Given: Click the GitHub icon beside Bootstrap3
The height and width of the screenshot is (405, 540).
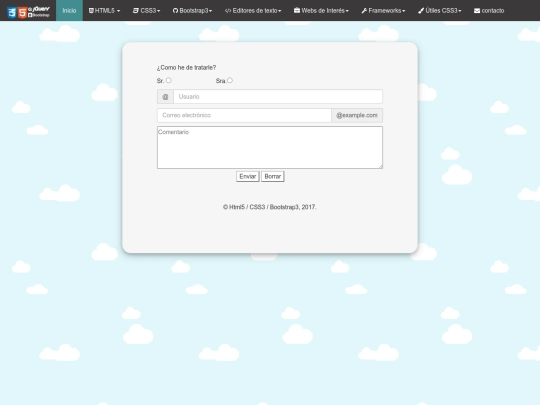Looking at the screenshot, I should coord(175,11).
